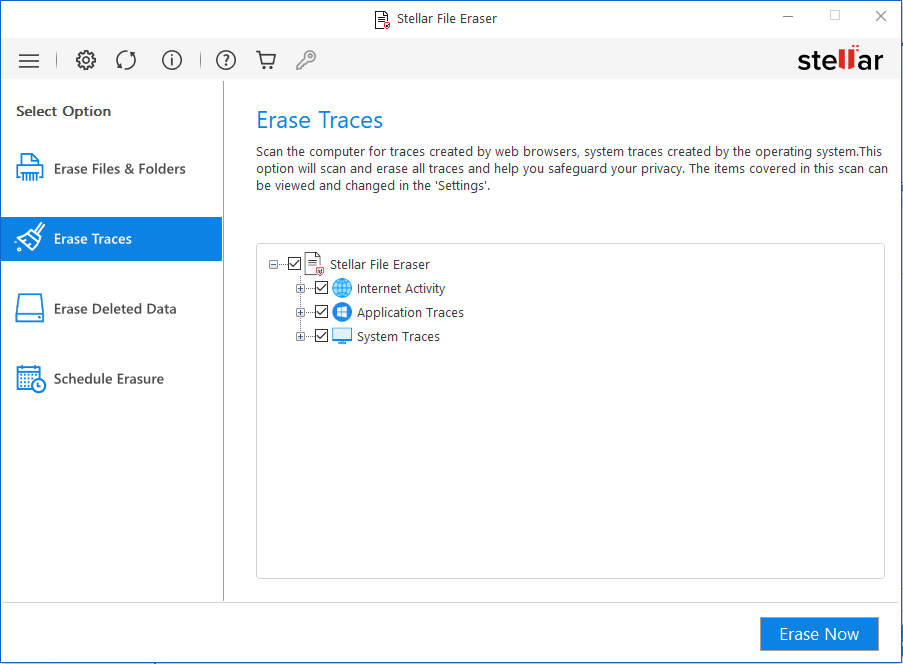Click the update/refresh icon in the toolbar
Viewport: 903px width, 664px height.
point(126,60)
